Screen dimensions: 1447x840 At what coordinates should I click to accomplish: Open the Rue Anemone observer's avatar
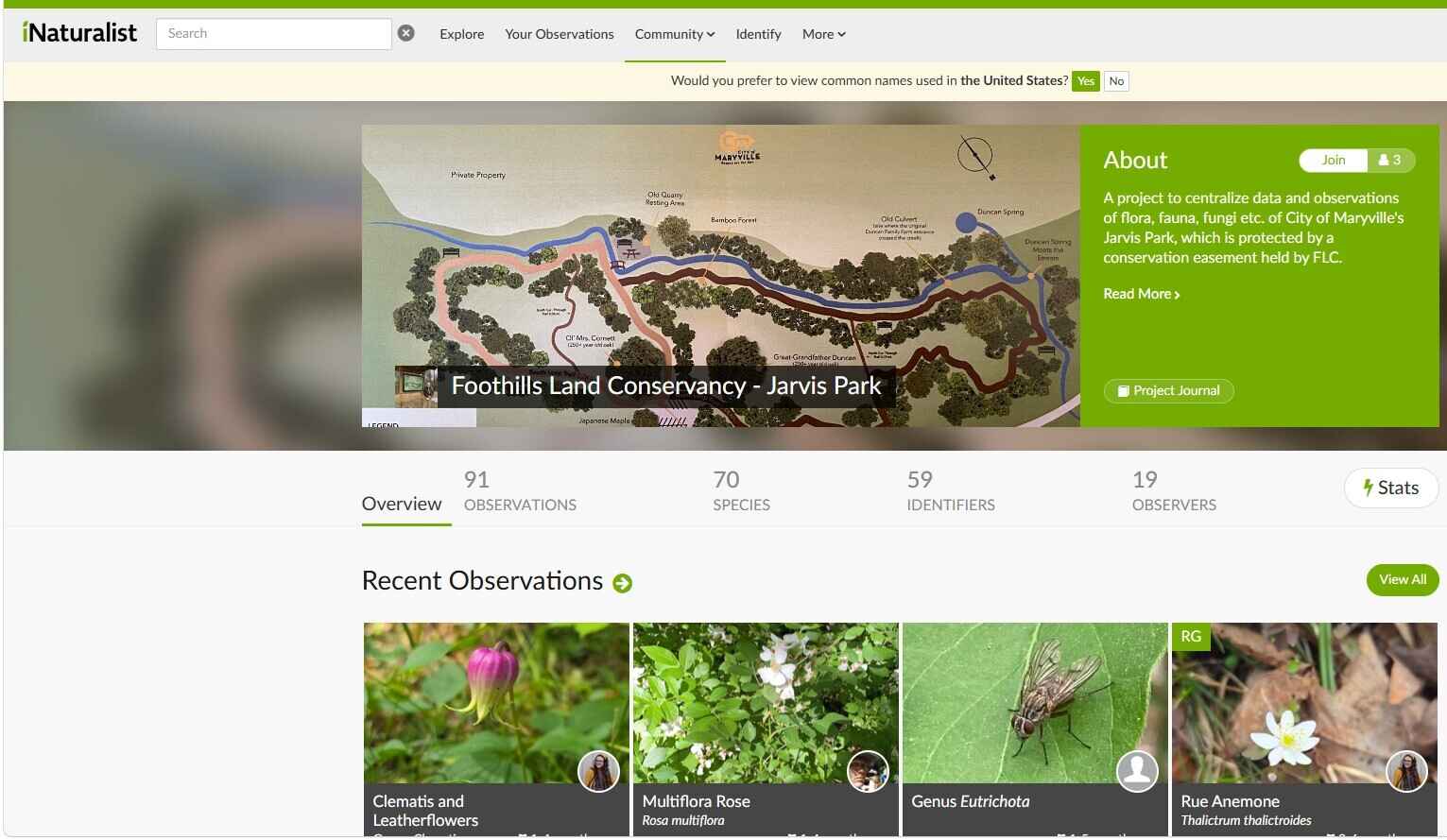point(1406,771)
